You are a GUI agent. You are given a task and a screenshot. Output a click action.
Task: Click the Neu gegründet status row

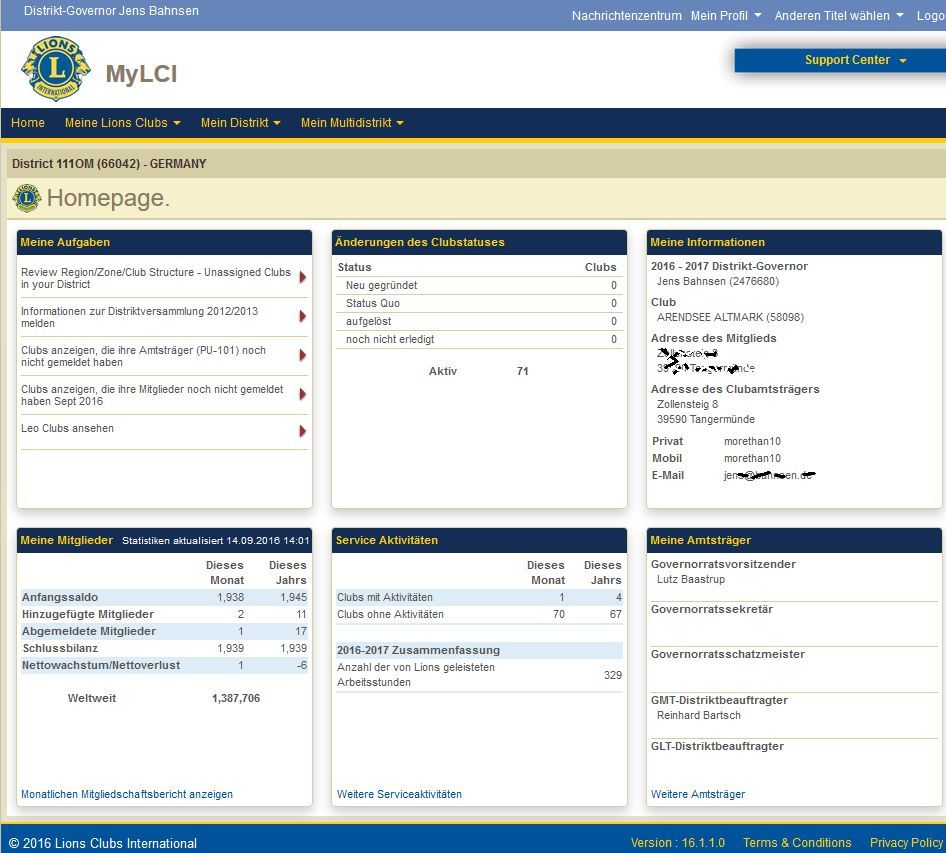(479, 285)
